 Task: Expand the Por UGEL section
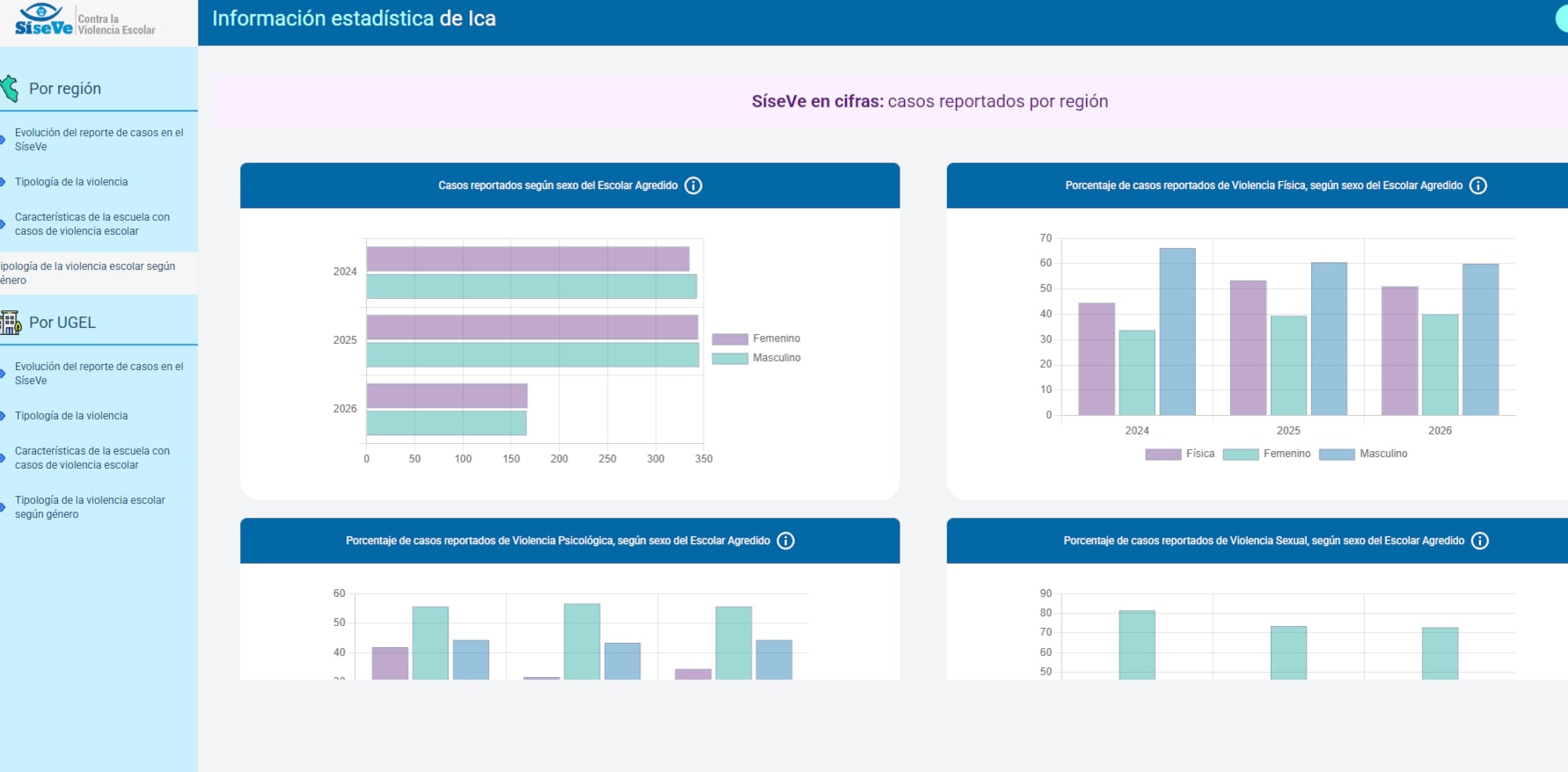(62, 323)
